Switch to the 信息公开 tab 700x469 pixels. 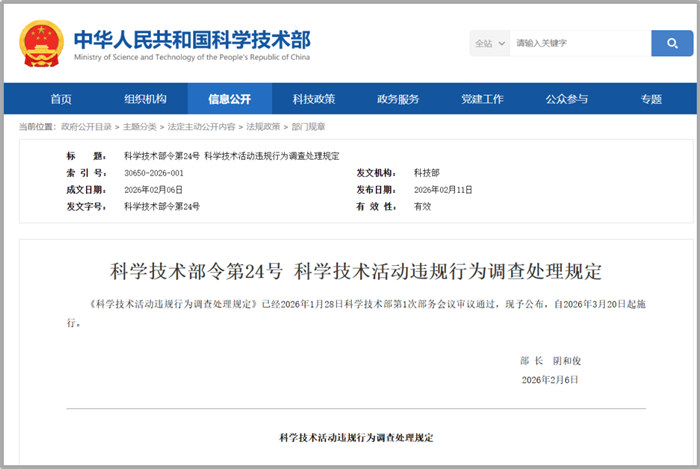pyautogui.click(x=229, y=99)
